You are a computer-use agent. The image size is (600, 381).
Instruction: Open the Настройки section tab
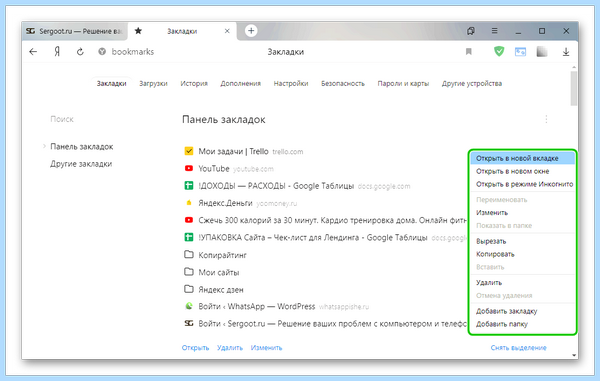[291, 83]
